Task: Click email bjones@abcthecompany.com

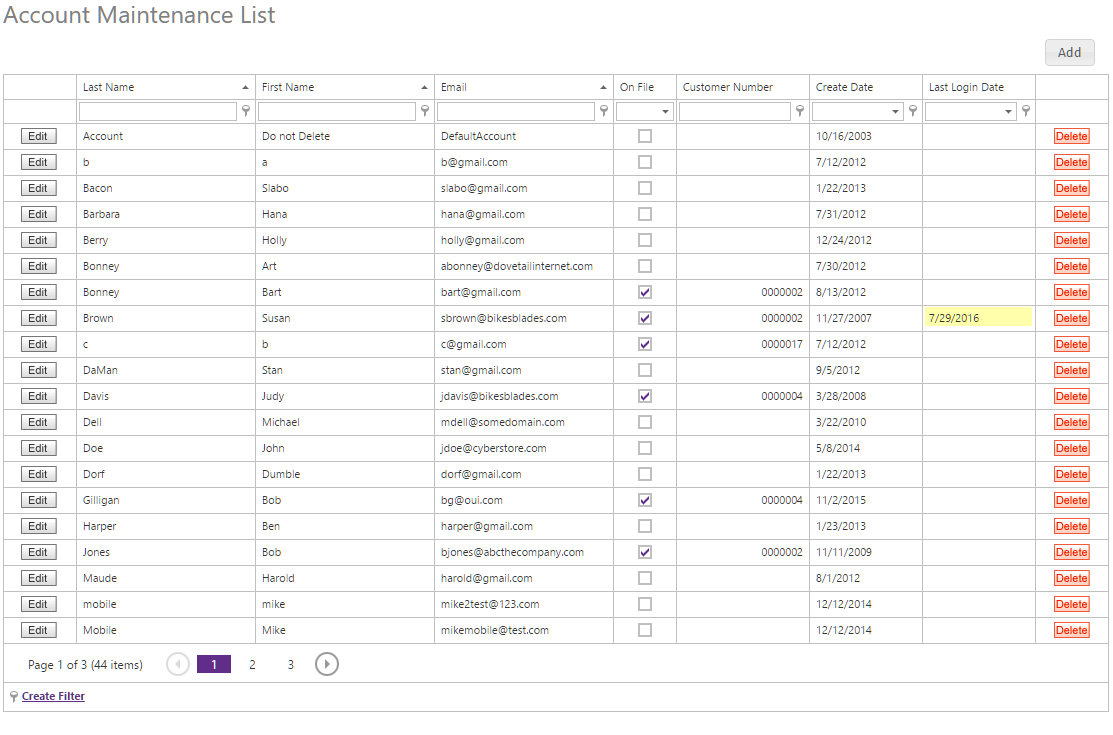Action: tap(512, 552)
